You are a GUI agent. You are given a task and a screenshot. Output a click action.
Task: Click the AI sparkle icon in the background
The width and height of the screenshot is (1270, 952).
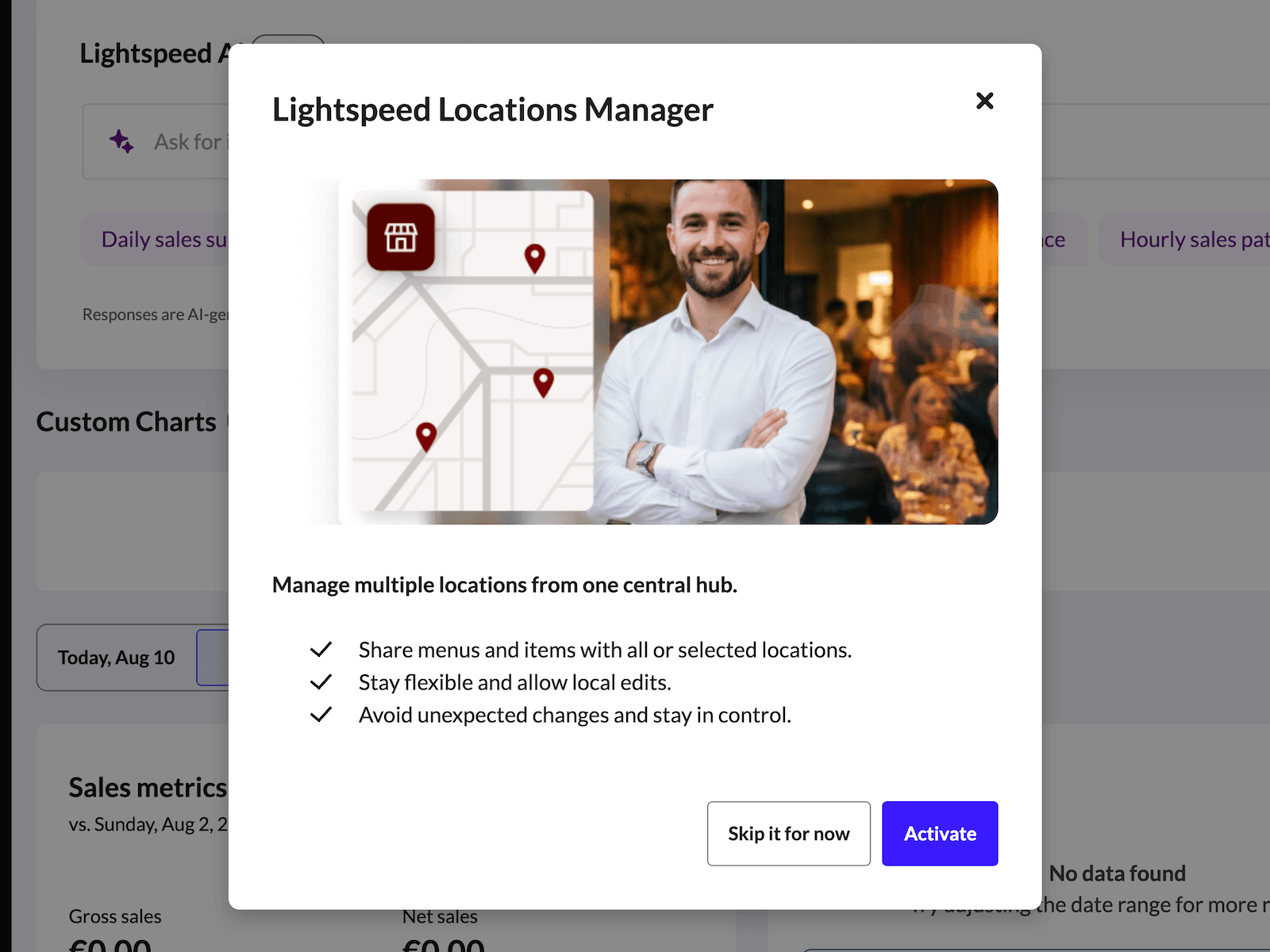coord(121,141)
